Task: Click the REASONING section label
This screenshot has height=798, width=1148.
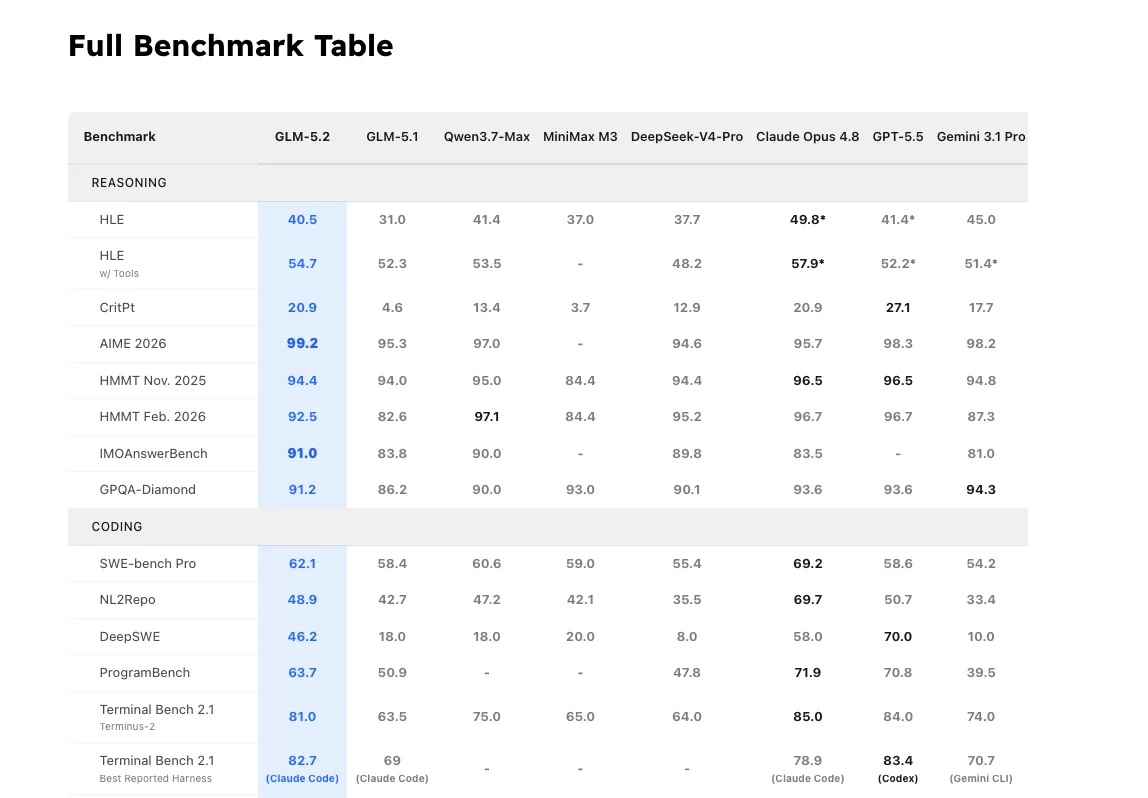Action: click(129, 183)
